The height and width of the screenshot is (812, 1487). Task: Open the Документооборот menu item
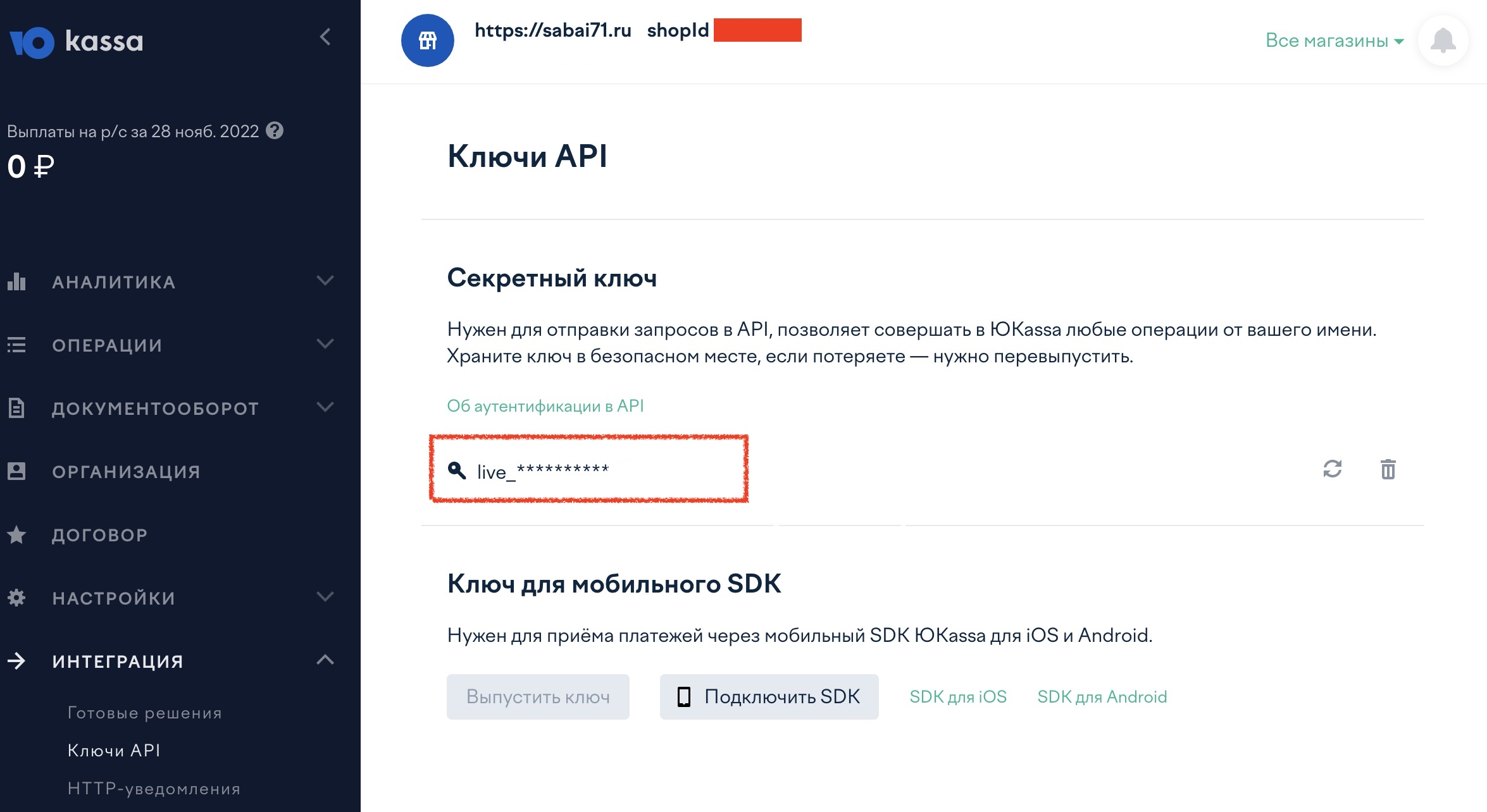156,409
